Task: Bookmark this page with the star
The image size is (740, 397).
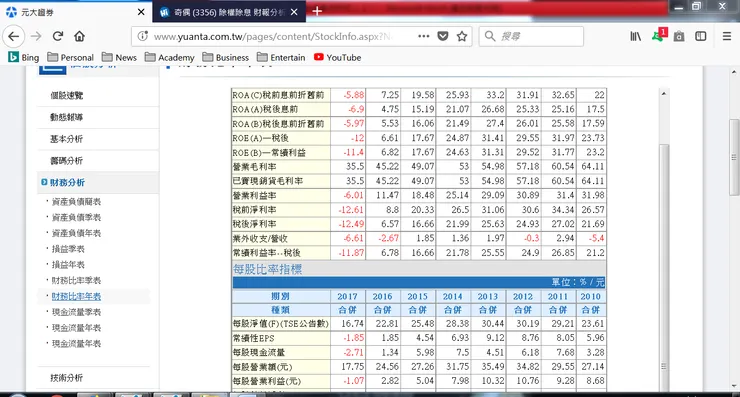Action: click(462, 36)
